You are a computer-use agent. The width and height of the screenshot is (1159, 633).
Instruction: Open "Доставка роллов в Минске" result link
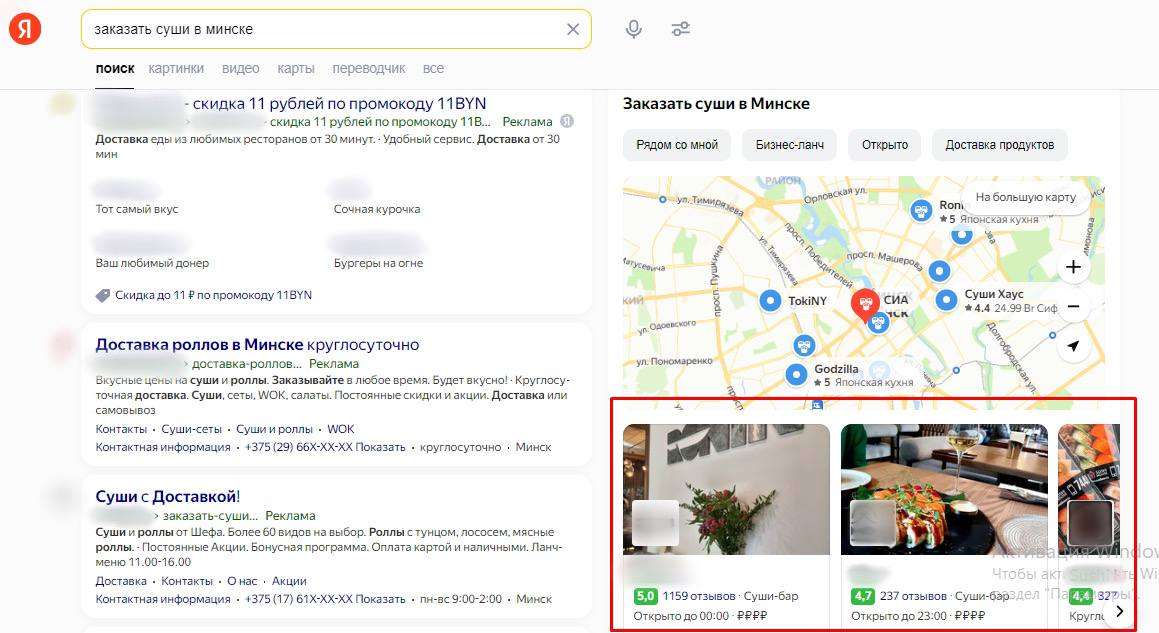[199, 344]
